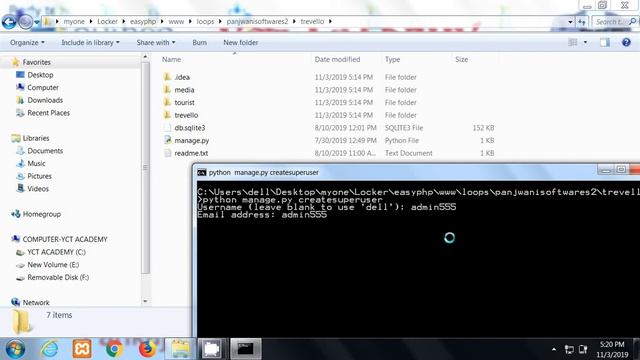Viewport: 640px width, 360px height.
Task: Show hidden system tray icons
Action: click(553, 349)
